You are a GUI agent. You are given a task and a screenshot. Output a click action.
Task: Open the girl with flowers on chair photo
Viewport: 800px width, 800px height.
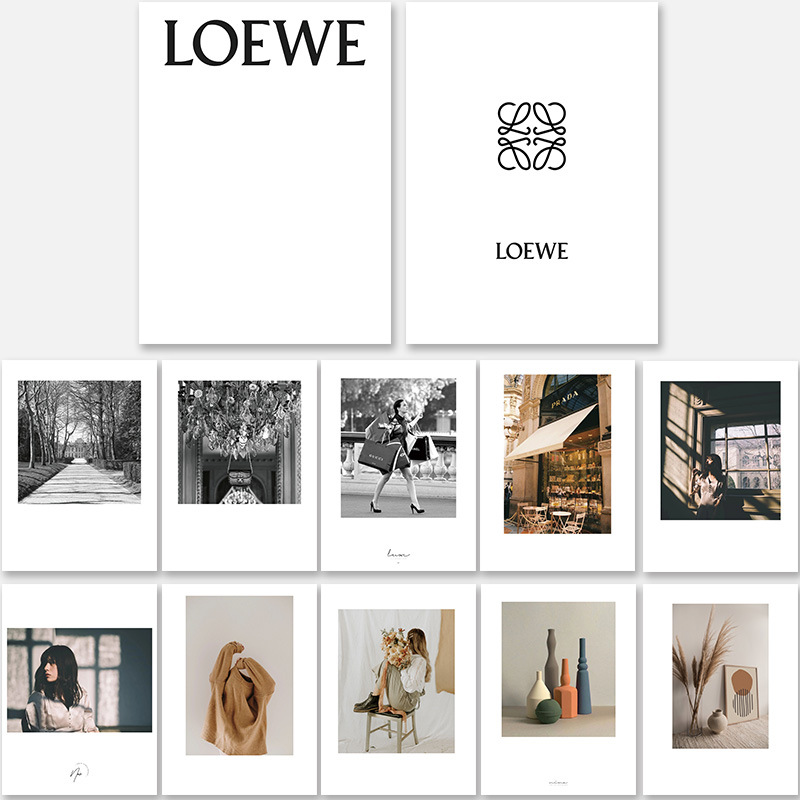(396, 681)
